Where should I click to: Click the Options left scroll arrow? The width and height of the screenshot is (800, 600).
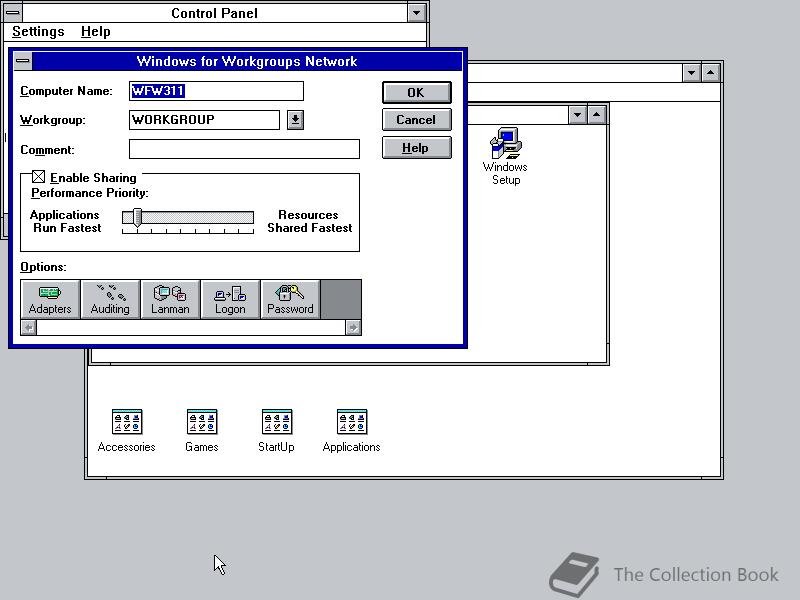click(29, 328)
